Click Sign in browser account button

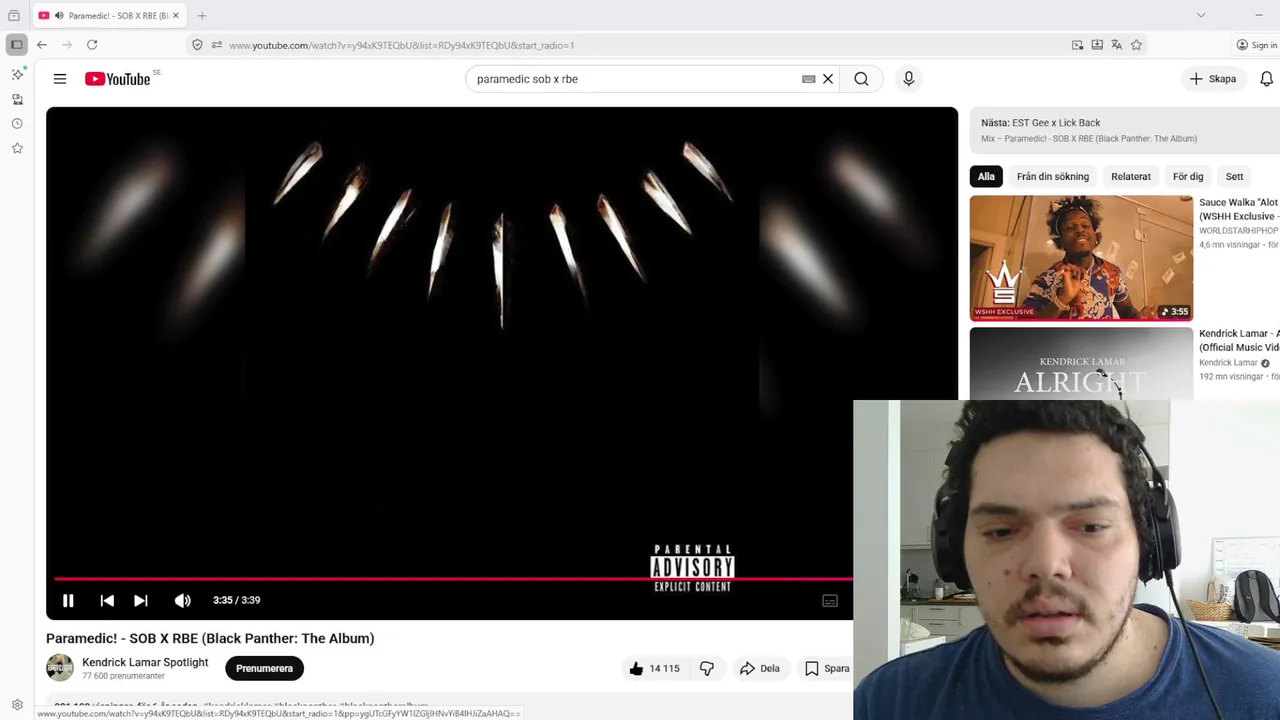(x=1257, y=45)
